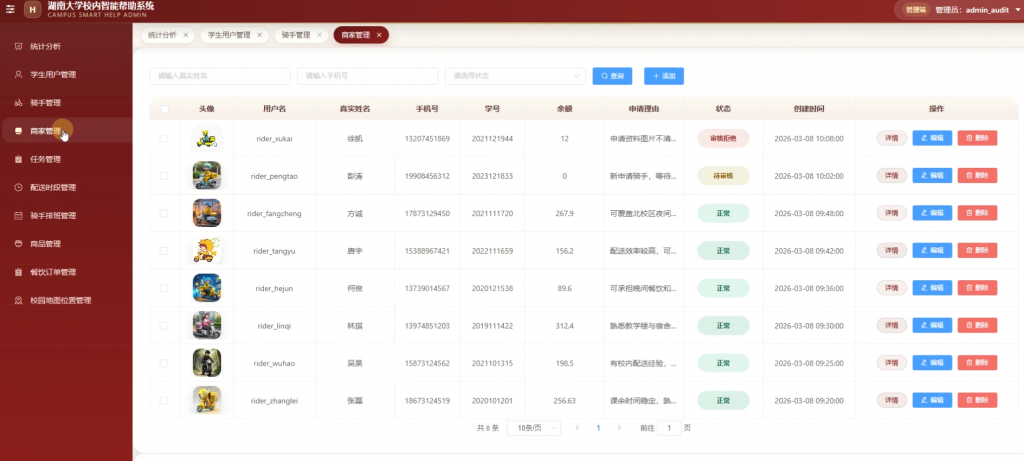Click the 校园地图位置管理 location icon
This screenshot has width=1024, height=461.
point(18,300)
